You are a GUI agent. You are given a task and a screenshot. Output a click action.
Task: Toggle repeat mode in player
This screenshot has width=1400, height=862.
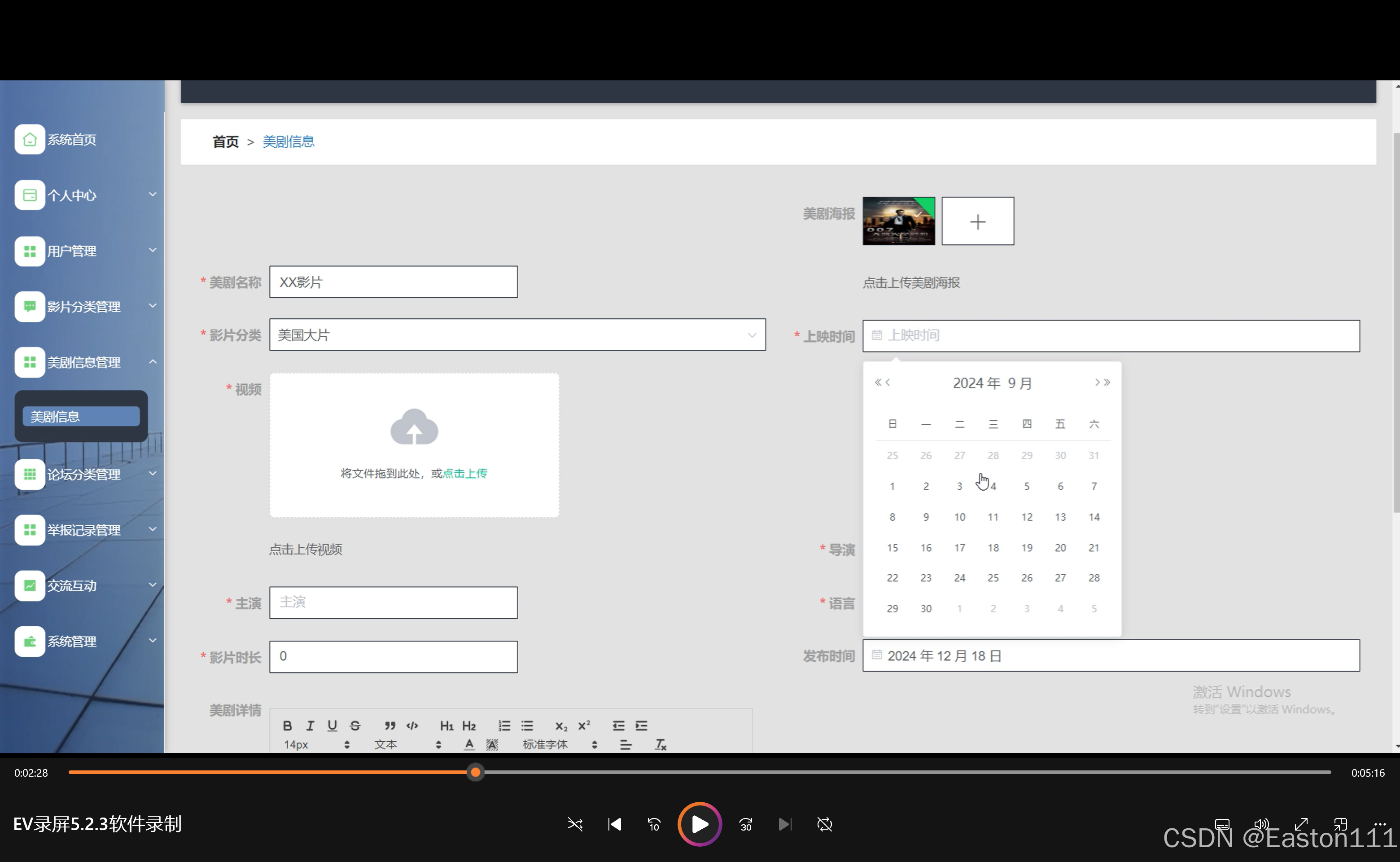(x=824, y=824)
